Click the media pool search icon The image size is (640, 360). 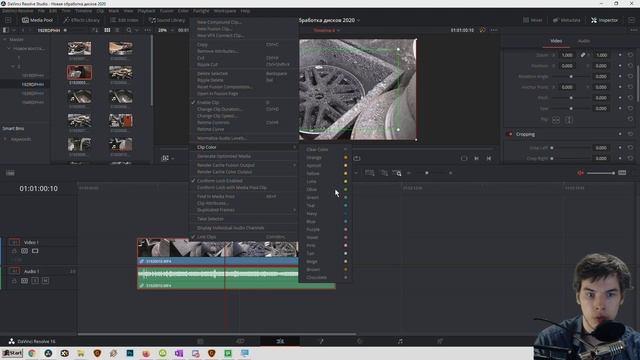(x=129, y=30)
